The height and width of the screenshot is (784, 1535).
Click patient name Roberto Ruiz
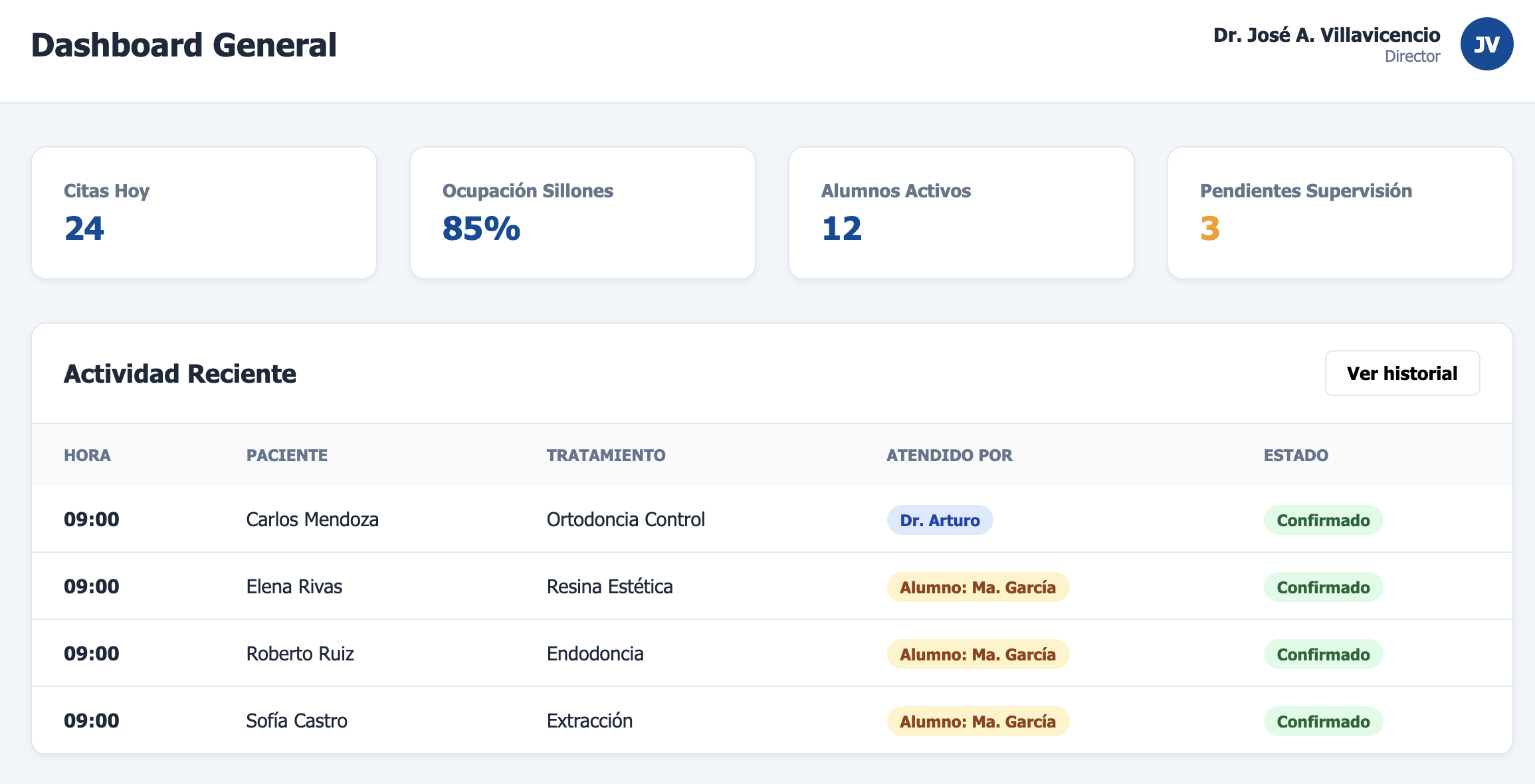point(300,654)
